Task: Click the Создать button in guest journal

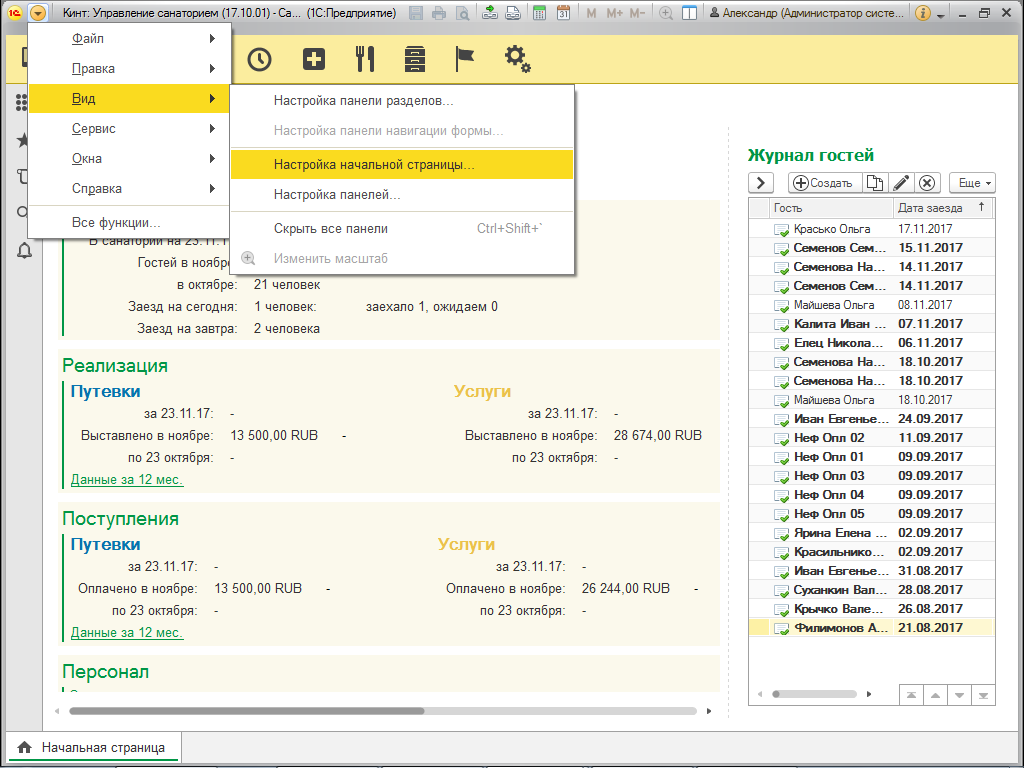Action: click(824, 183)
